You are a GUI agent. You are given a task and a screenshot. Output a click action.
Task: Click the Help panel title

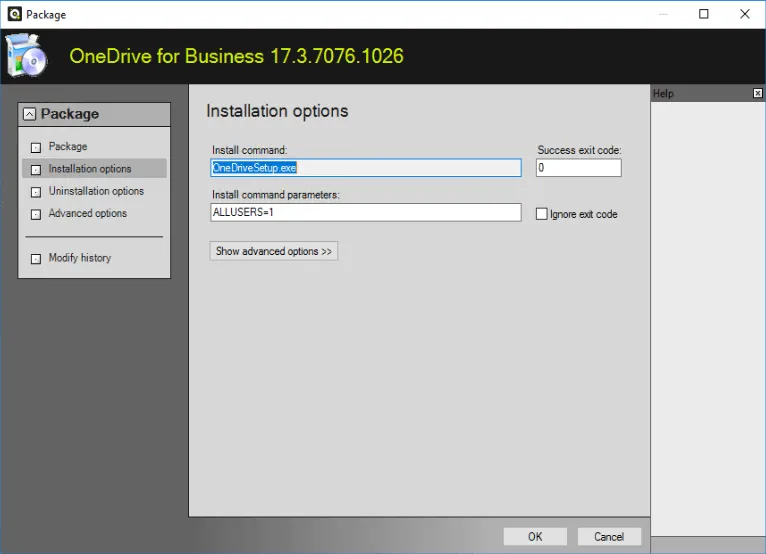coord(663,93)
